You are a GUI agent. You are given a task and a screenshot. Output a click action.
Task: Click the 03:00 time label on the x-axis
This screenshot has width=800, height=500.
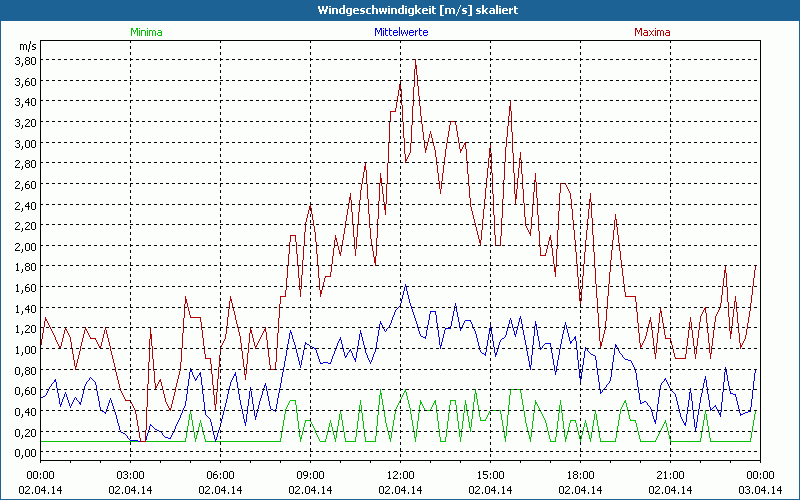click(x=131, y=475)
